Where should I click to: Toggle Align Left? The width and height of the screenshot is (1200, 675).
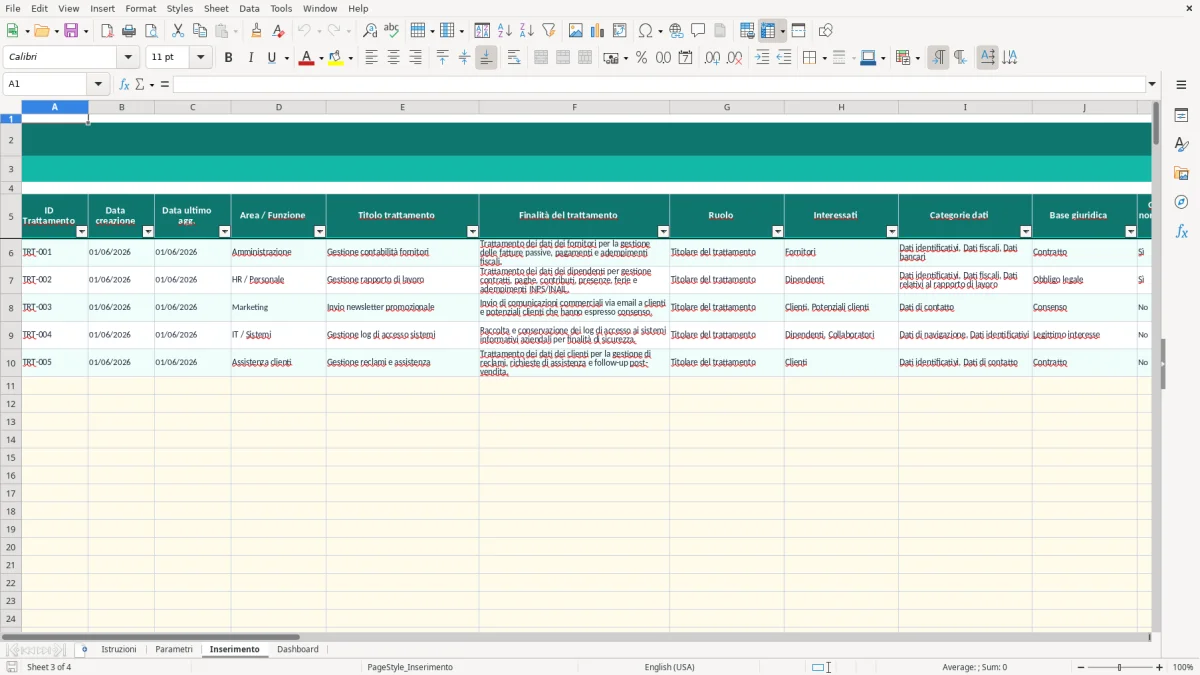click(x=371, y=58)
